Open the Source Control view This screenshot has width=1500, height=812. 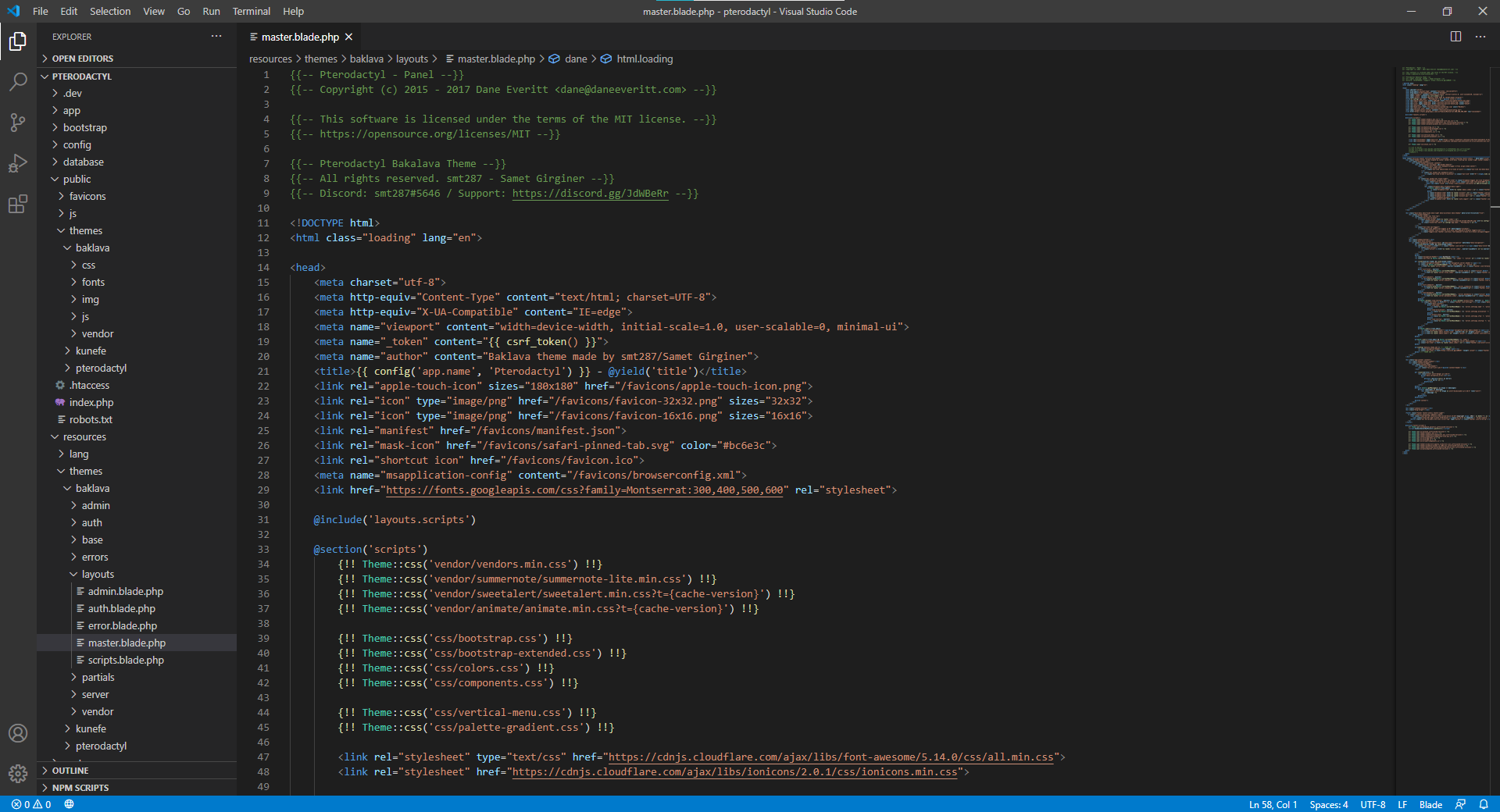[18, 123]
